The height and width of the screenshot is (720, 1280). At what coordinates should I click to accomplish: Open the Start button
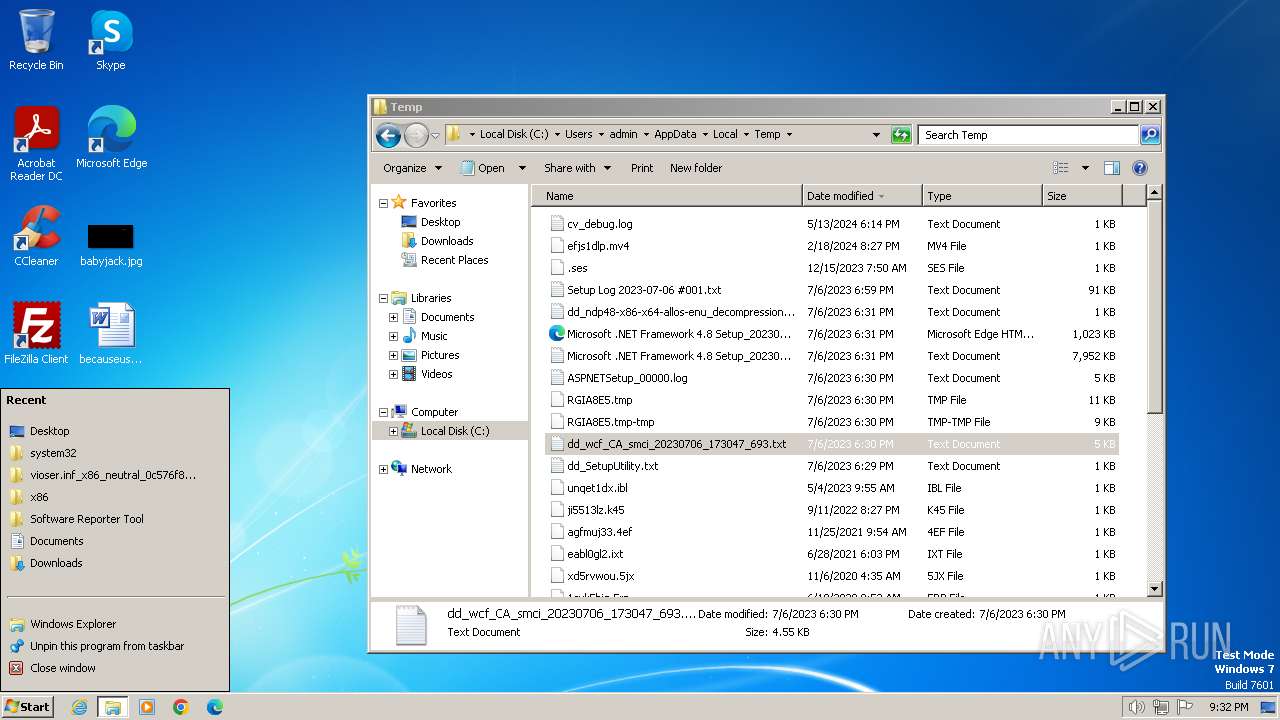(x=27, y=706)
